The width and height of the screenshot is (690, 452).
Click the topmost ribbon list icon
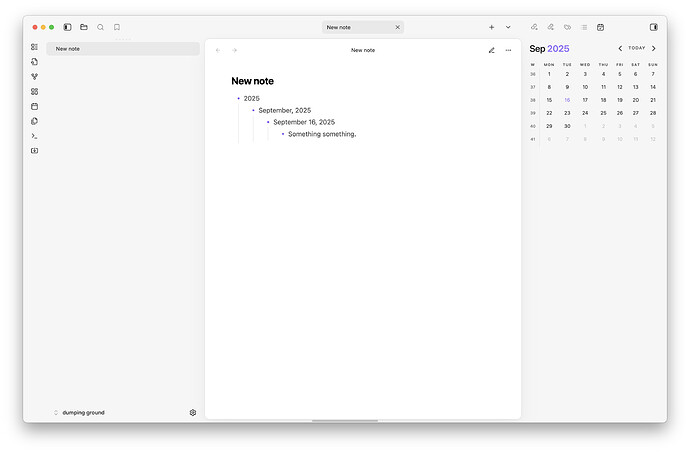coord(34,47)
